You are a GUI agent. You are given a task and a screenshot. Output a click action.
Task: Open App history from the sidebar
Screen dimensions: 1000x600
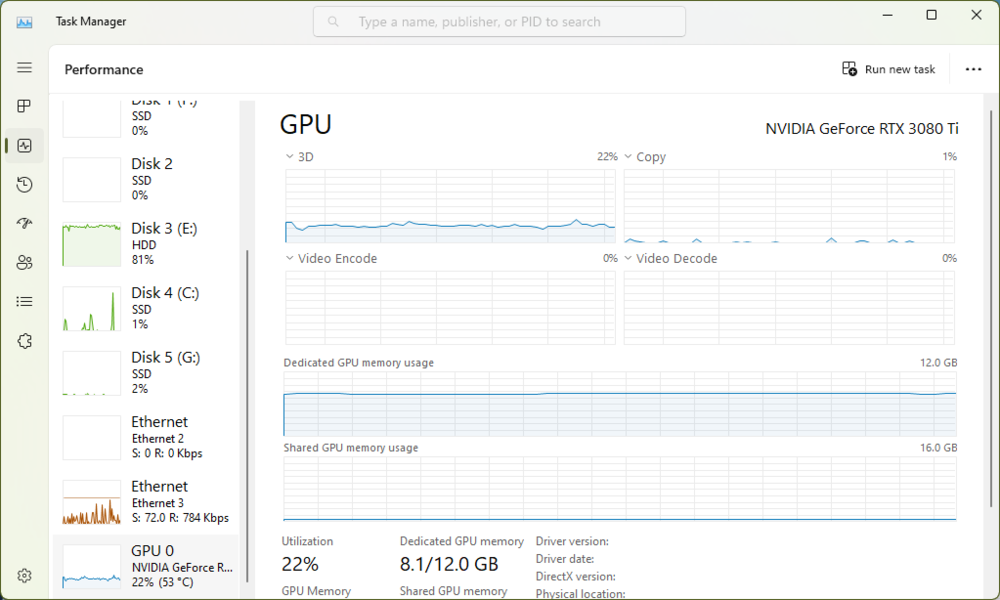pos(24,185)
